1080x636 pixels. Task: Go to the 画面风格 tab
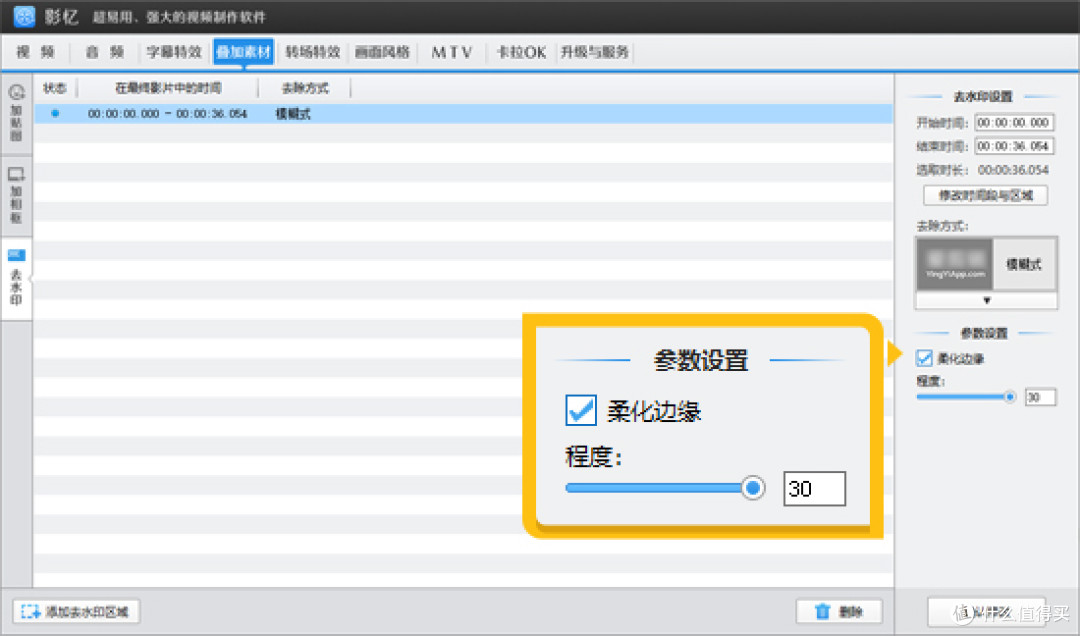pos(382,52)
